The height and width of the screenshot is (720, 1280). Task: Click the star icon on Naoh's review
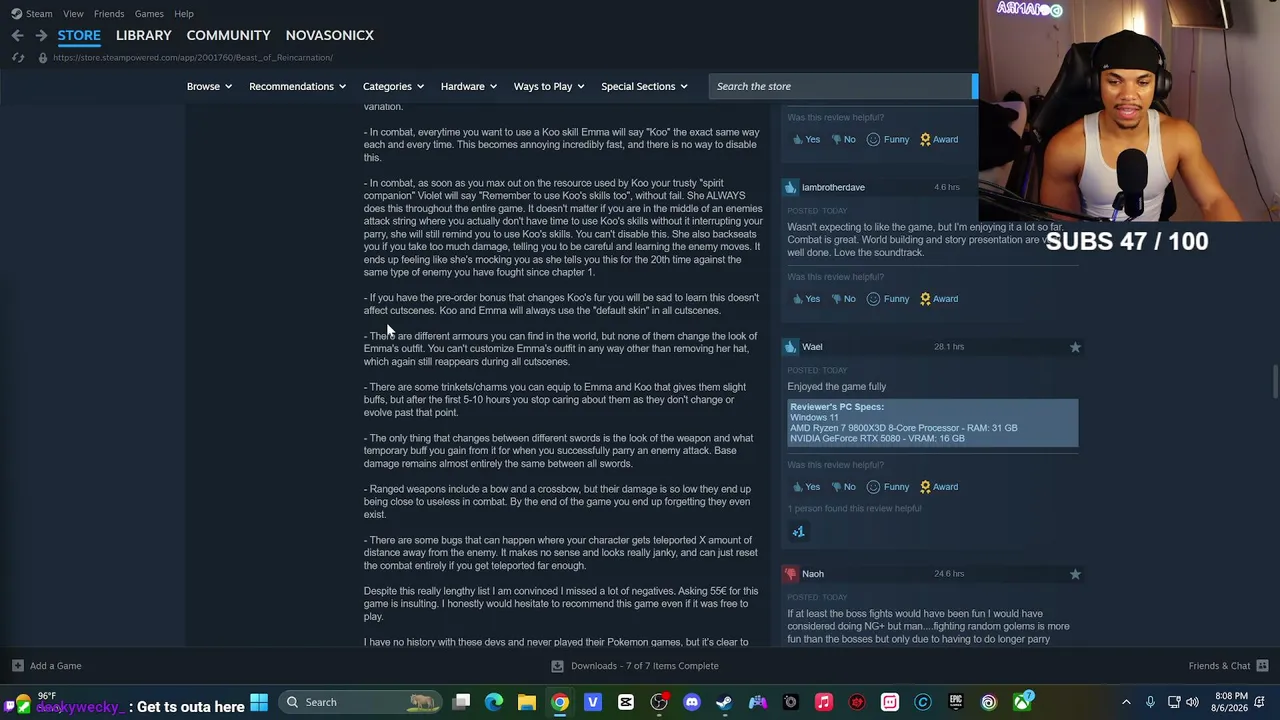[x=1075, y=574]
